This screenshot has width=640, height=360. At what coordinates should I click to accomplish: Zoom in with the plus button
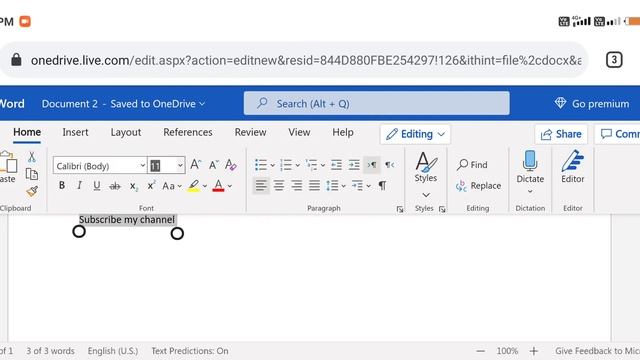[533, 351]
